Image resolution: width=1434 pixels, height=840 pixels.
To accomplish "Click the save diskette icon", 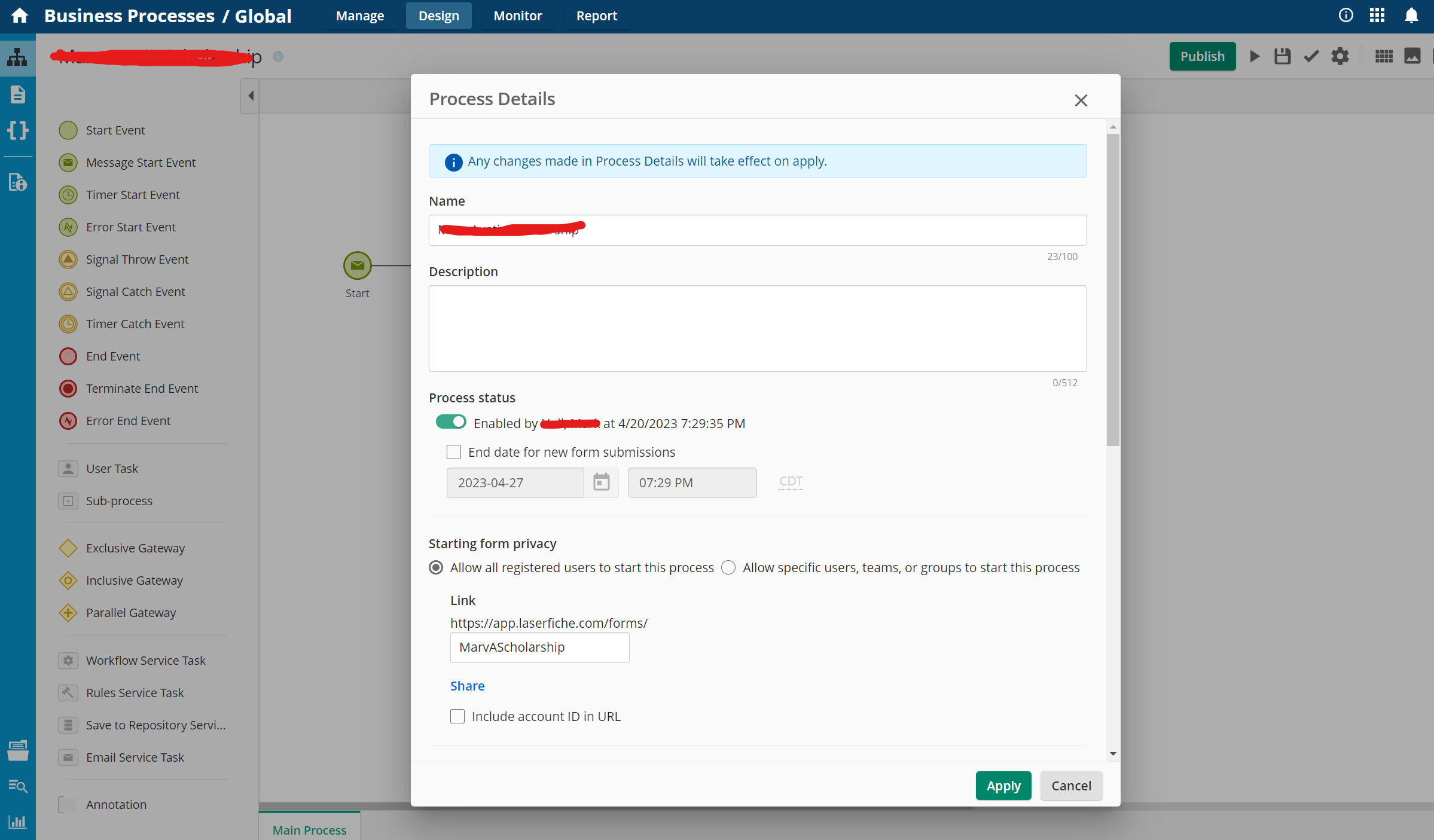I will (x=1282, y=56).
